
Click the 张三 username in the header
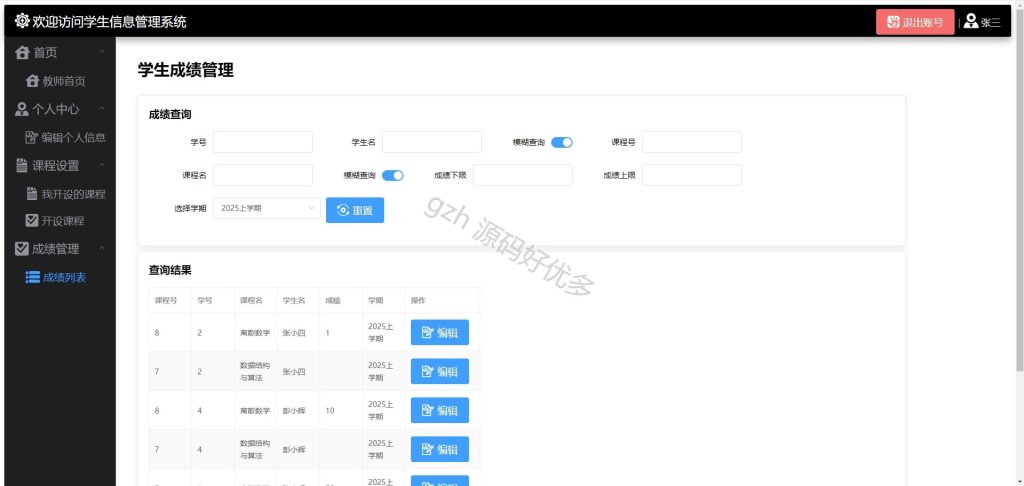click(x=990, y=23)
